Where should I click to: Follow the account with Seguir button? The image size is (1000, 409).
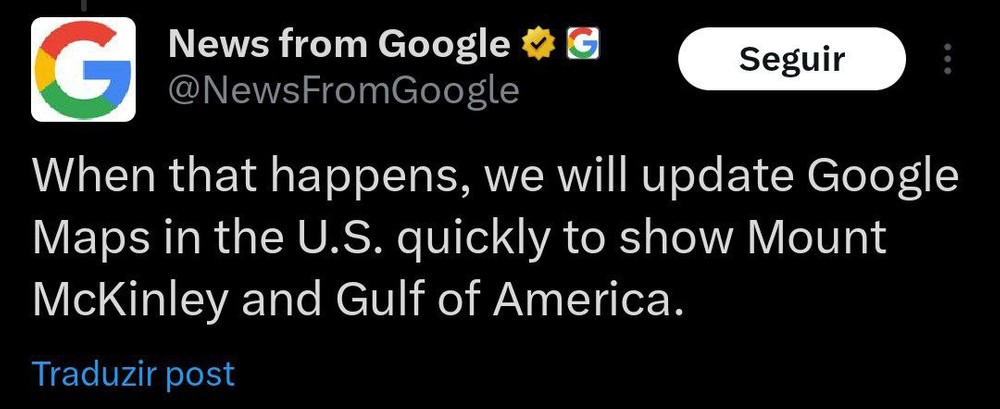pyautogui.click(x=792, y=59)
